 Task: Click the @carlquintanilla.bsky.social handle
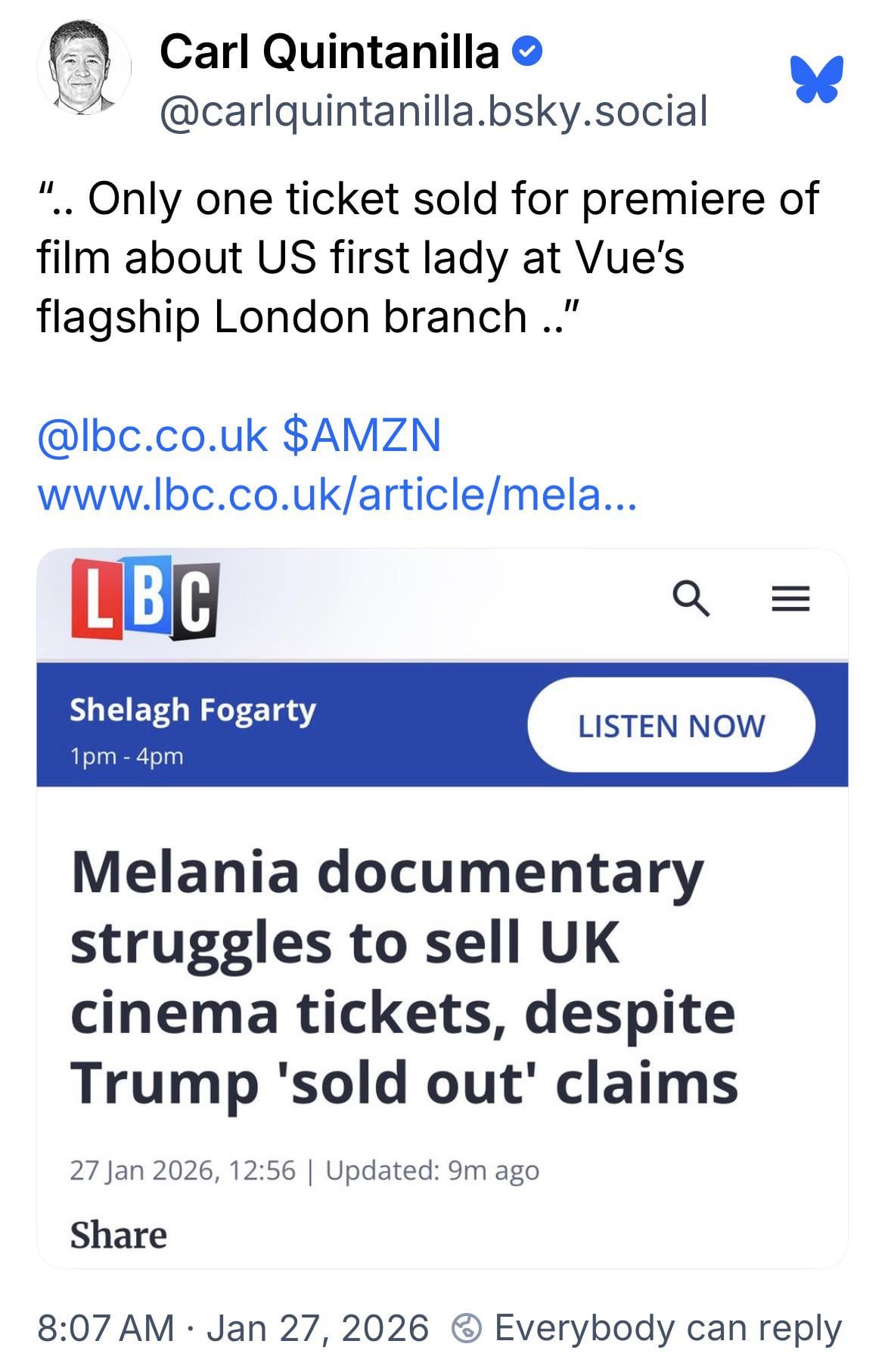(x=433, y=110)
